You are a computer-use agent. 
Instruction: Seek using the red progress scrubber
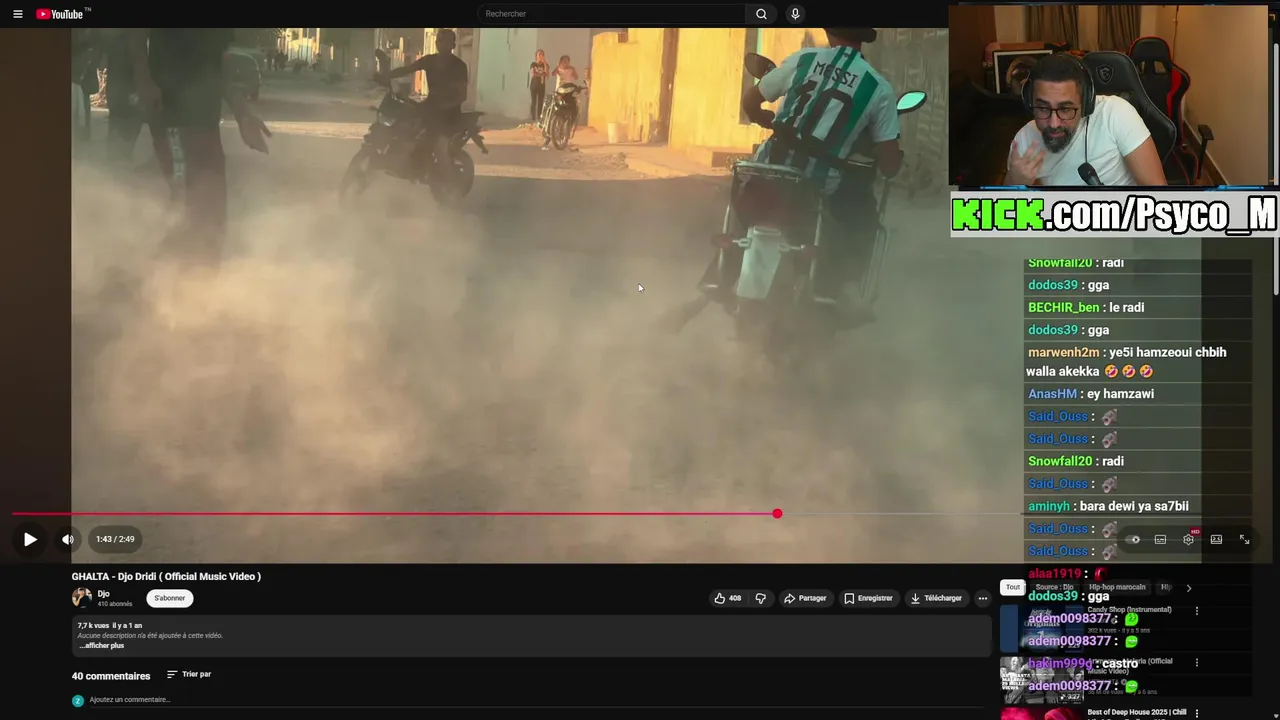coord(777,513)
